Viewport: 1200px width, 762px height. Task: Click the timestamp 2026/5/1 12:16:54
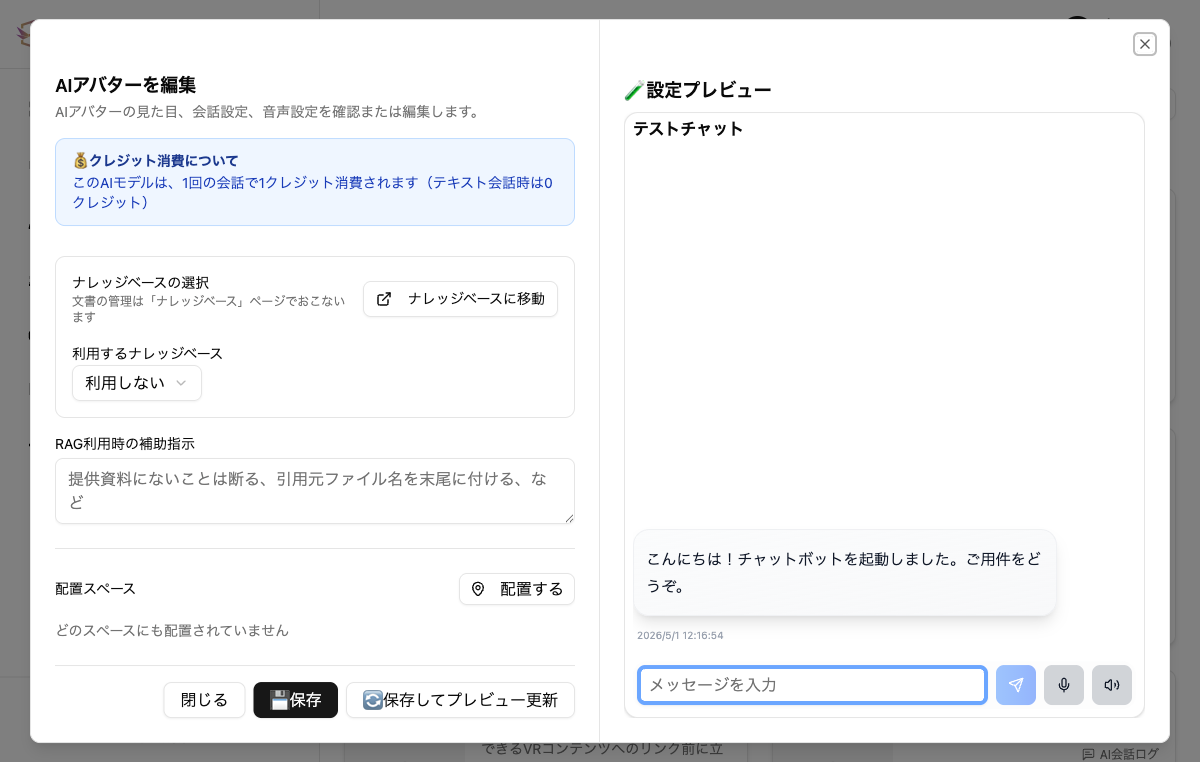point(680,635)
